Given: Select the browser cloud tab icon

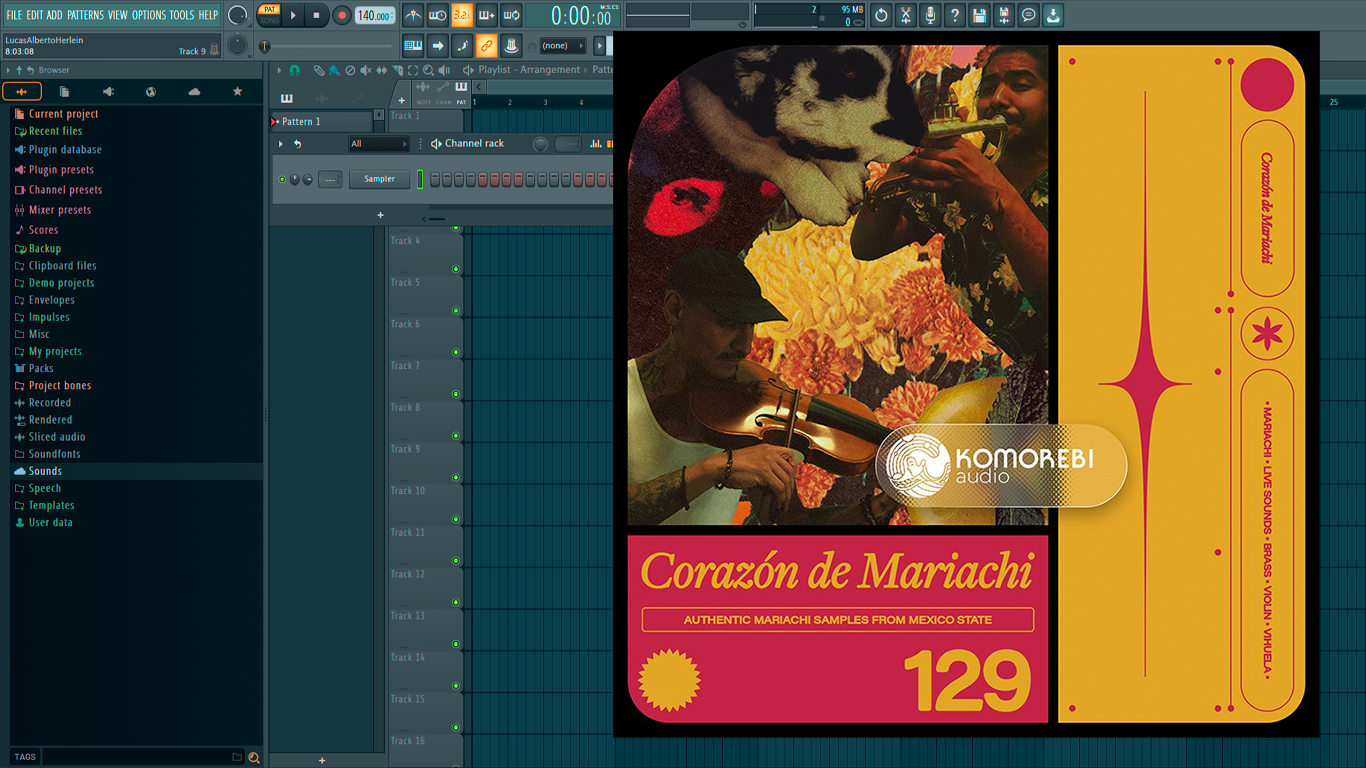Looking at the screenshot, I should click(194, 91).
